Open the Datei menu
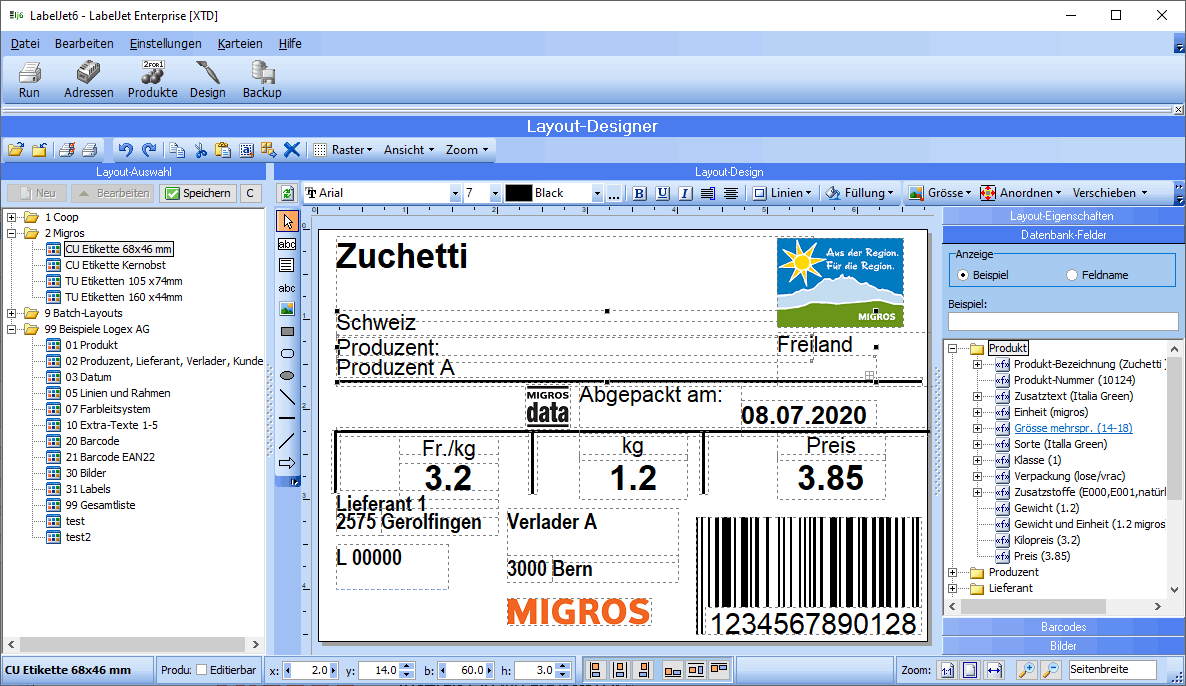This screenshot has height=686, width=1186. pos(25,44)
